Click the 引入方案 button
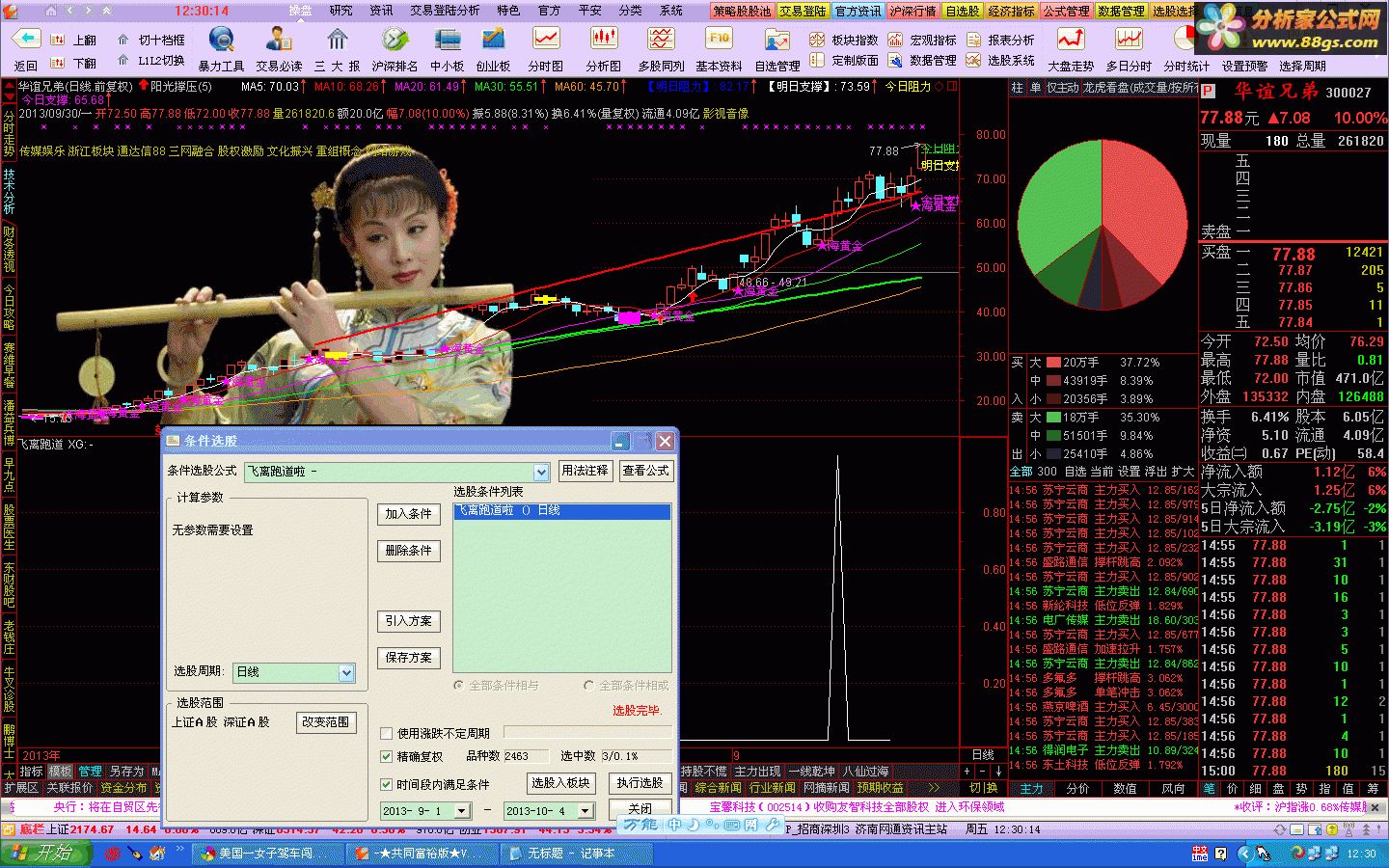Screen dimensions: 1389x868 click(409, 621)
